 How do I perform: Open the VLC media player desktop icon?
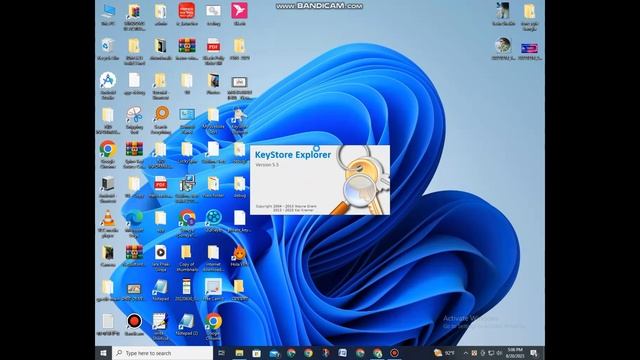(x=108, y=223)
